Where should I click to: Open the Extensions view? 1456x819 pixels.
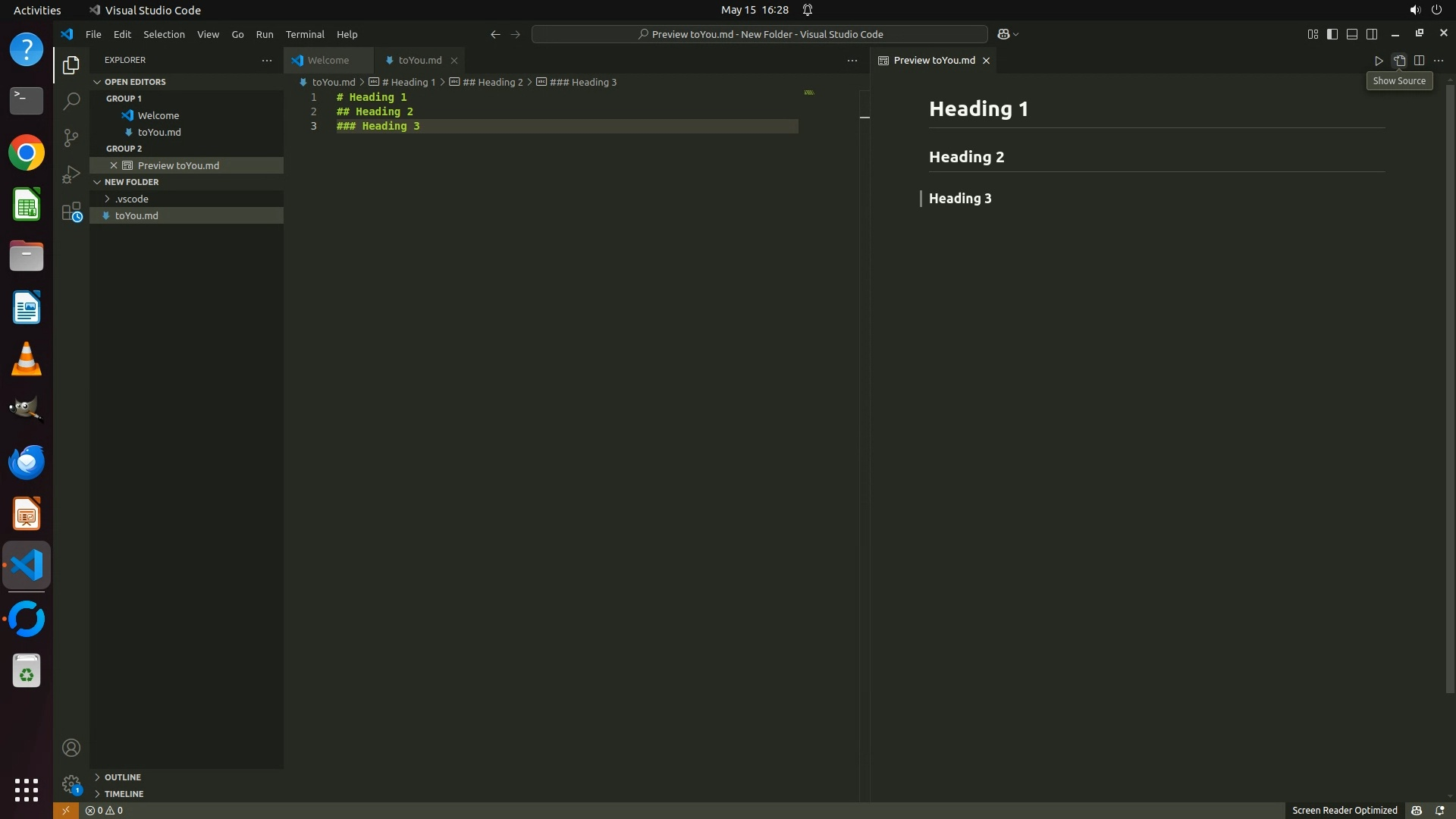tap(71, 212)
